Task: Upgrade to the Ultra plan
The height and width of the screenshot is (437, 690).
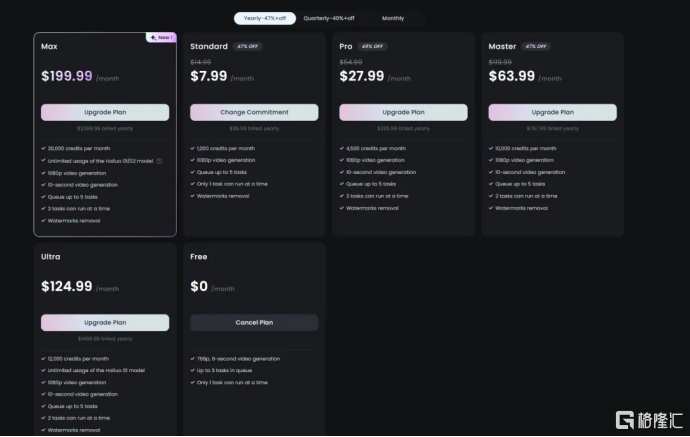Action: [105, 322]
